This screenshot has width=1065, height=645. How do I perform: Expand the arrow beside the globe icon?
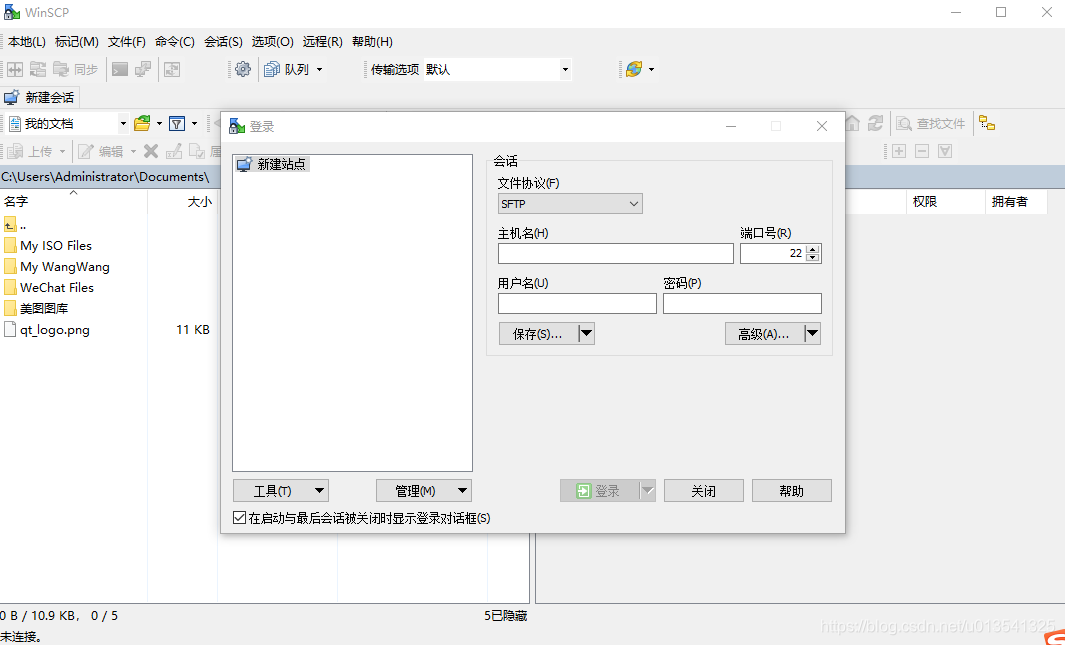tap(651, 69)
